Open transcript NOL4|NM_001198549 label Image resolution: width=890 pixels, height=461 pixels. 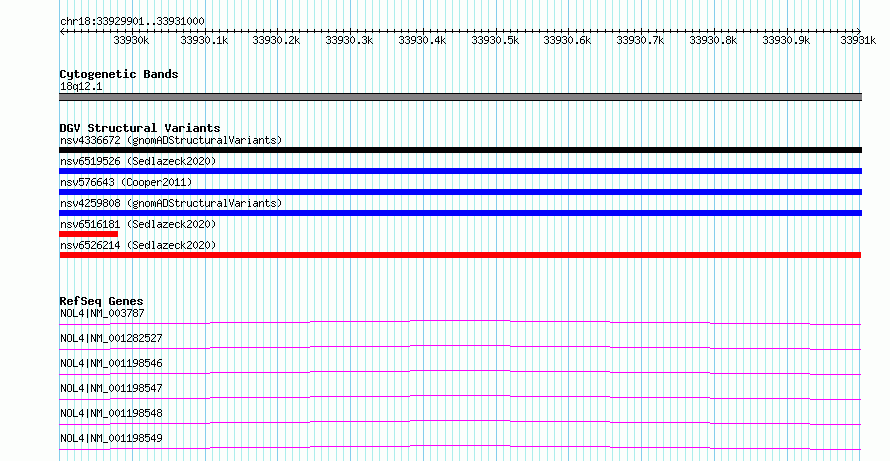[111, 438]
